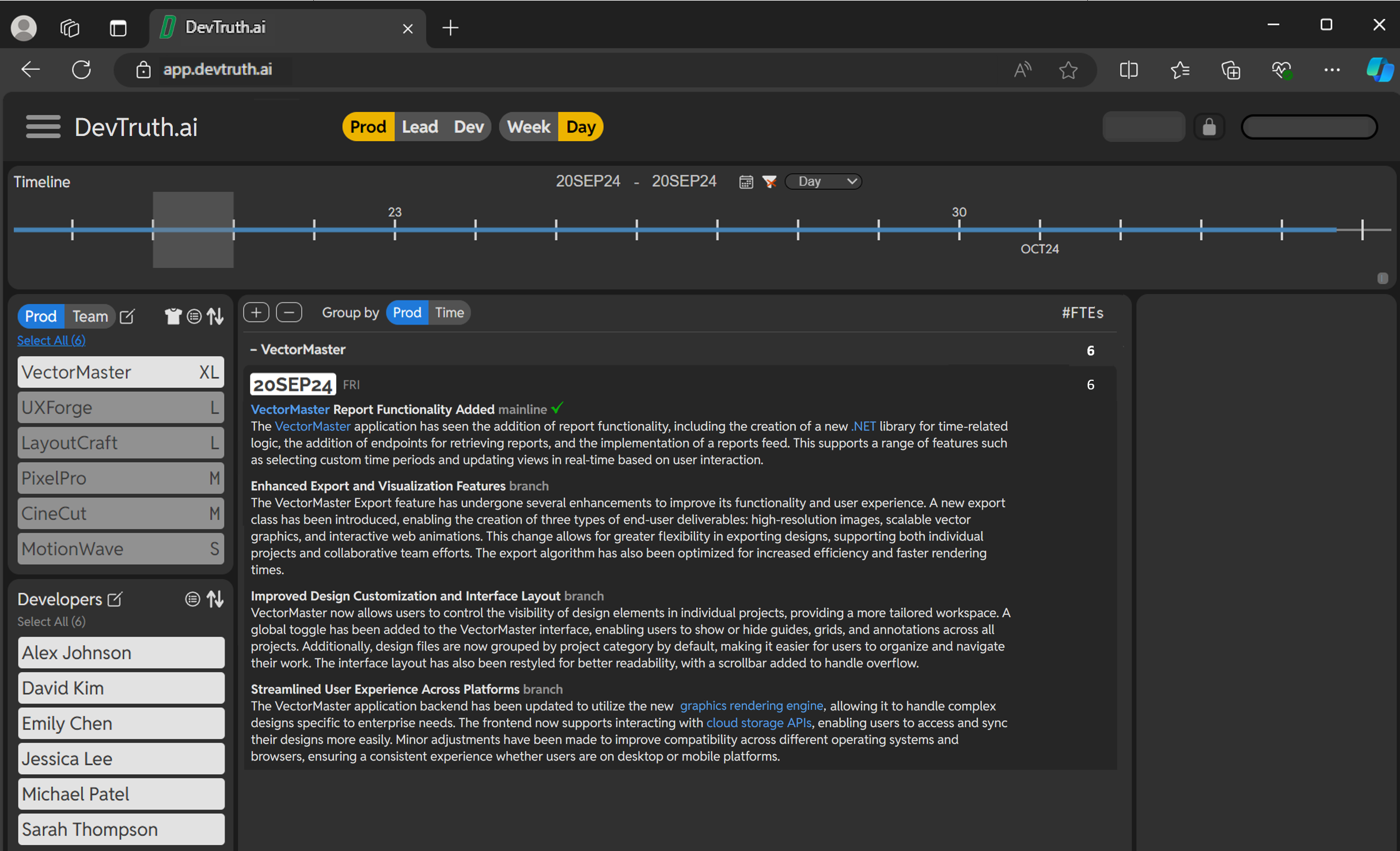Click Select All (6) under Developers
The width and height of the screenshot is (1400, 851).
pos(51,622)
